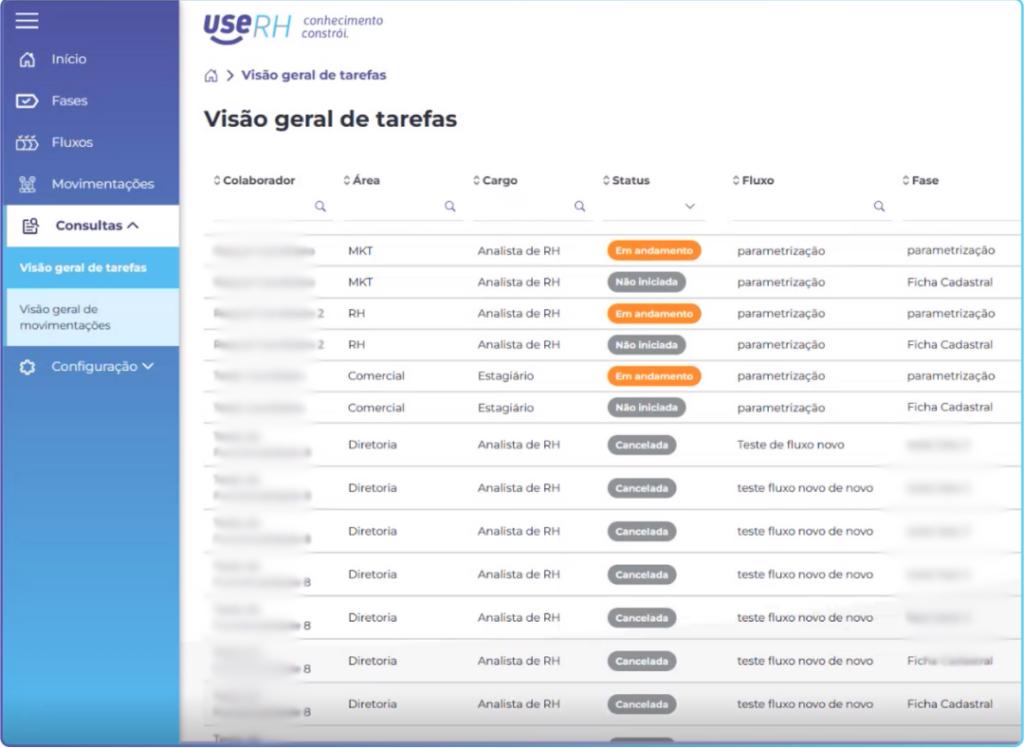1024x748 pixels.
Task: Click the Cargo filter input field
Action: tap(533, 207)
